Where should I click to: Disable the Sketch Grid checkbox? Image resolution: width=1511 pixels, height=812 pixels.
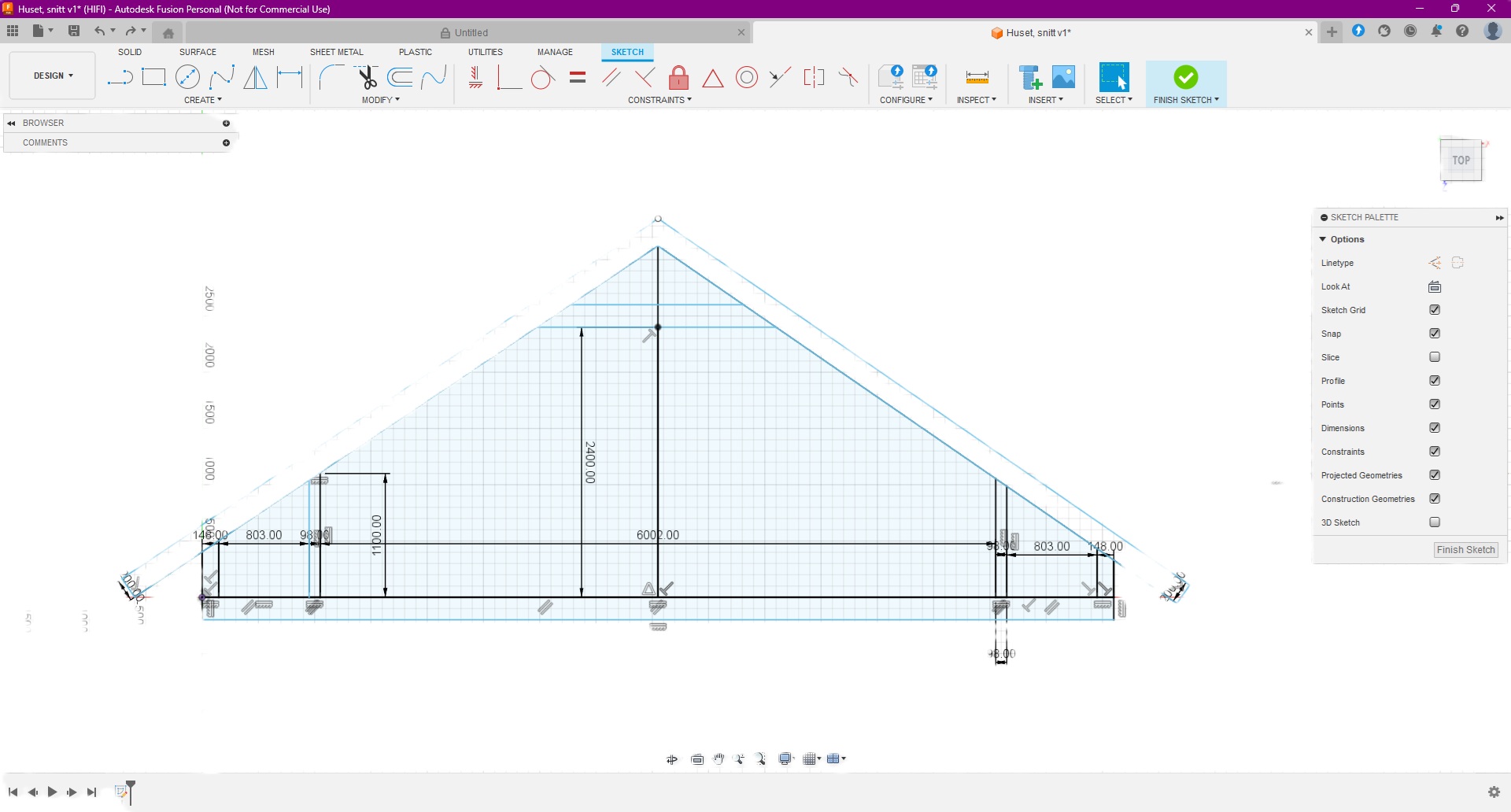[x=1435, y=310]
